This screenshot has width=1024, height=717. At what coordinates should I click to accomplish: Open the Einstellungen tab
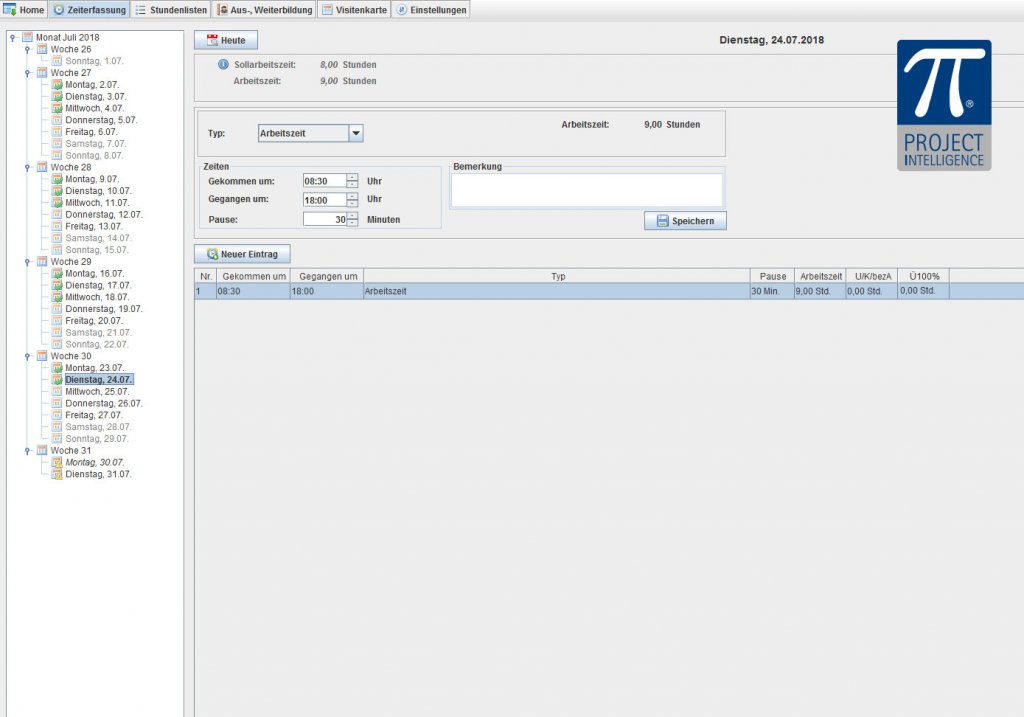431,10
